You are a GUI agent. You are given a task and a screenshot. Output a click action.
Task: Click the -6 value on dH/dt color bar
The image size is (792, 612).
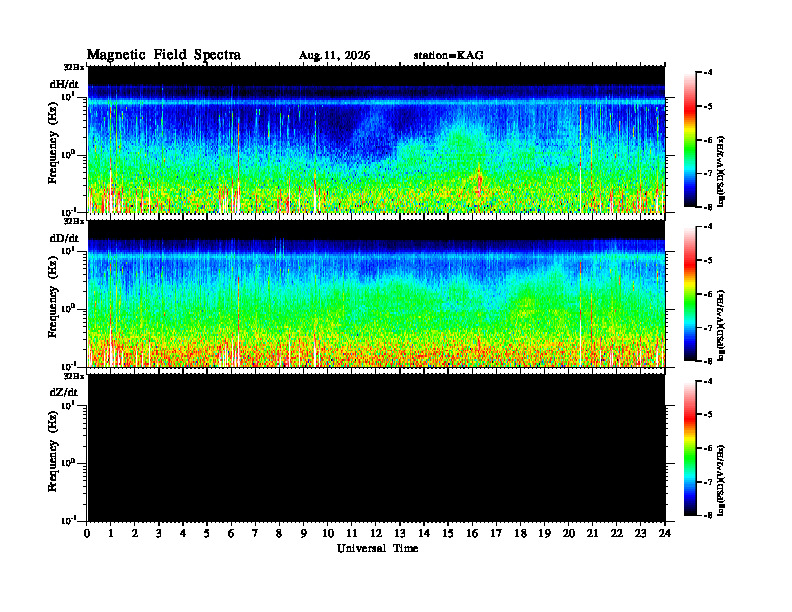pos(708,140)
